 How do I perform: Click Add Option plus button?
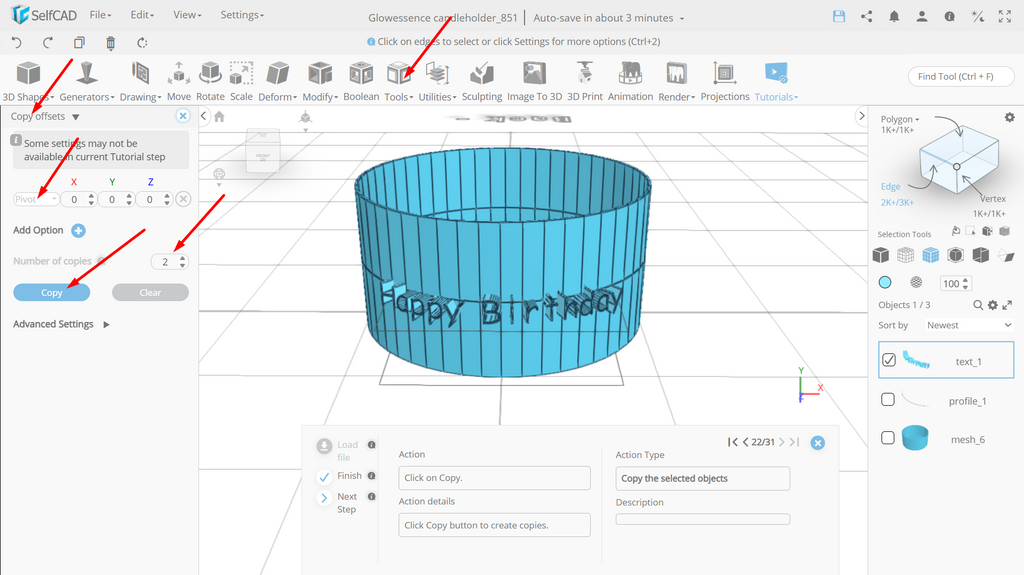tap(78, 230)
